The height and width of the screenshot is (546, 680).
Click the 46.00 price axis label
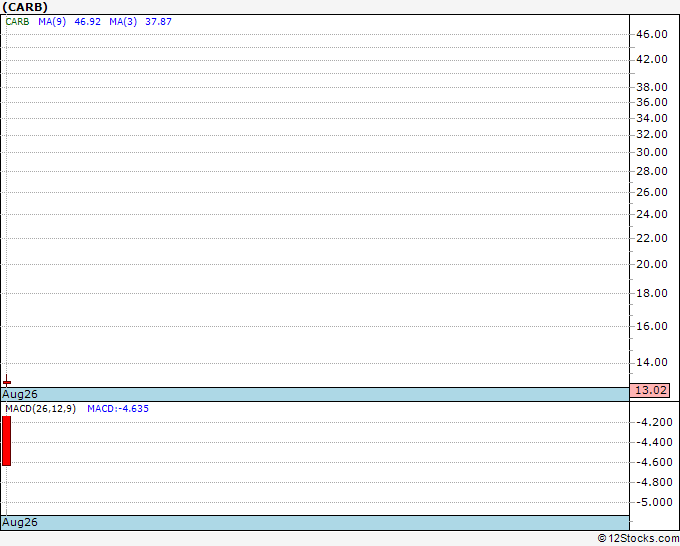[x=652, y=34]
